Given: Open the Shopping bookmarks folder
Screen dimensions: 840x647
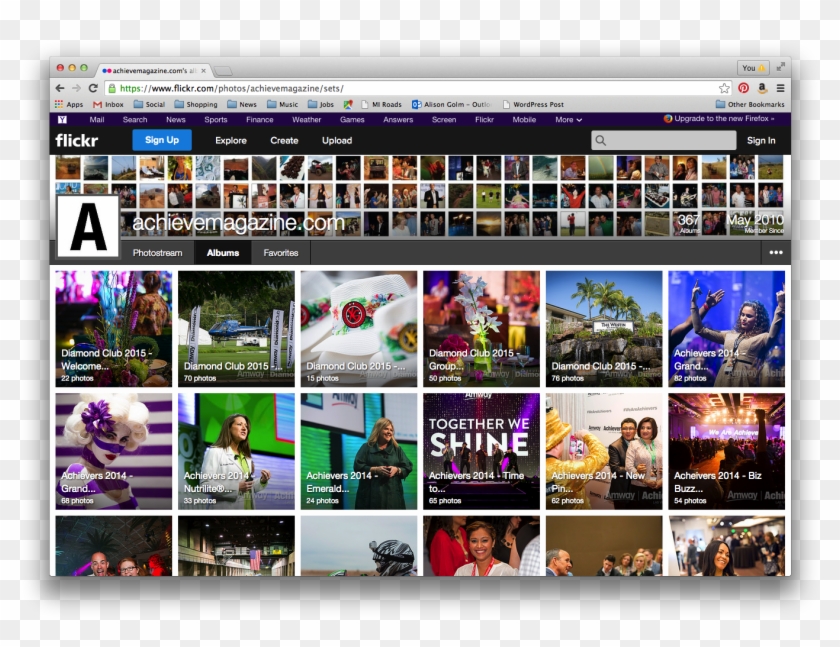Looking at the screenshot, I should point(196,104).
